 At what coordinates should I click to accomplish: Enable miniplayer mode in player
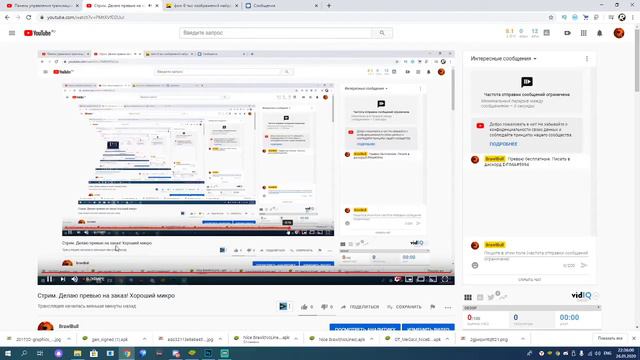[x=409, y=279]
